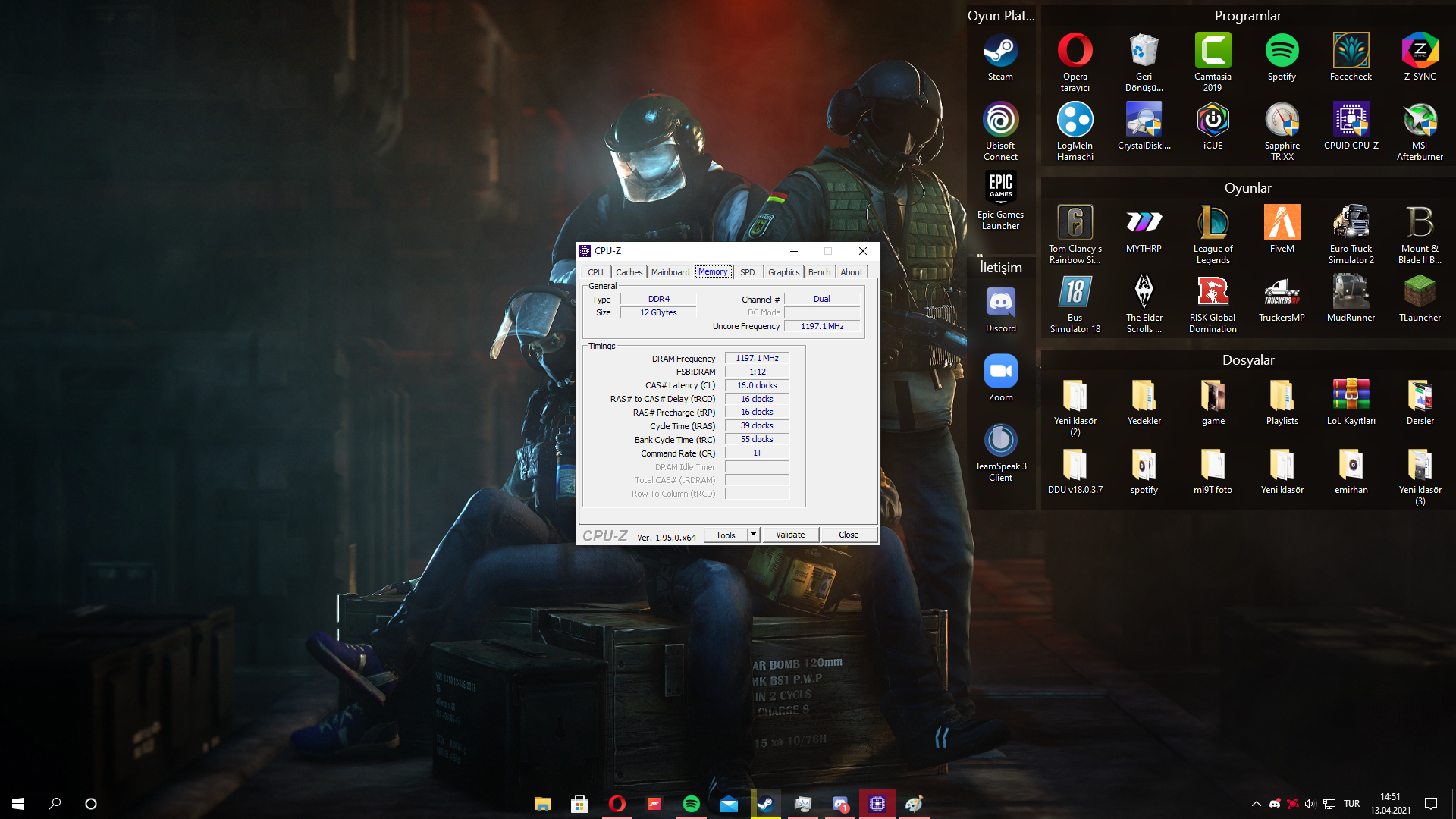
Task: Switch to the SPD tab
Action: pyautogui.click(x=747, y=272)
